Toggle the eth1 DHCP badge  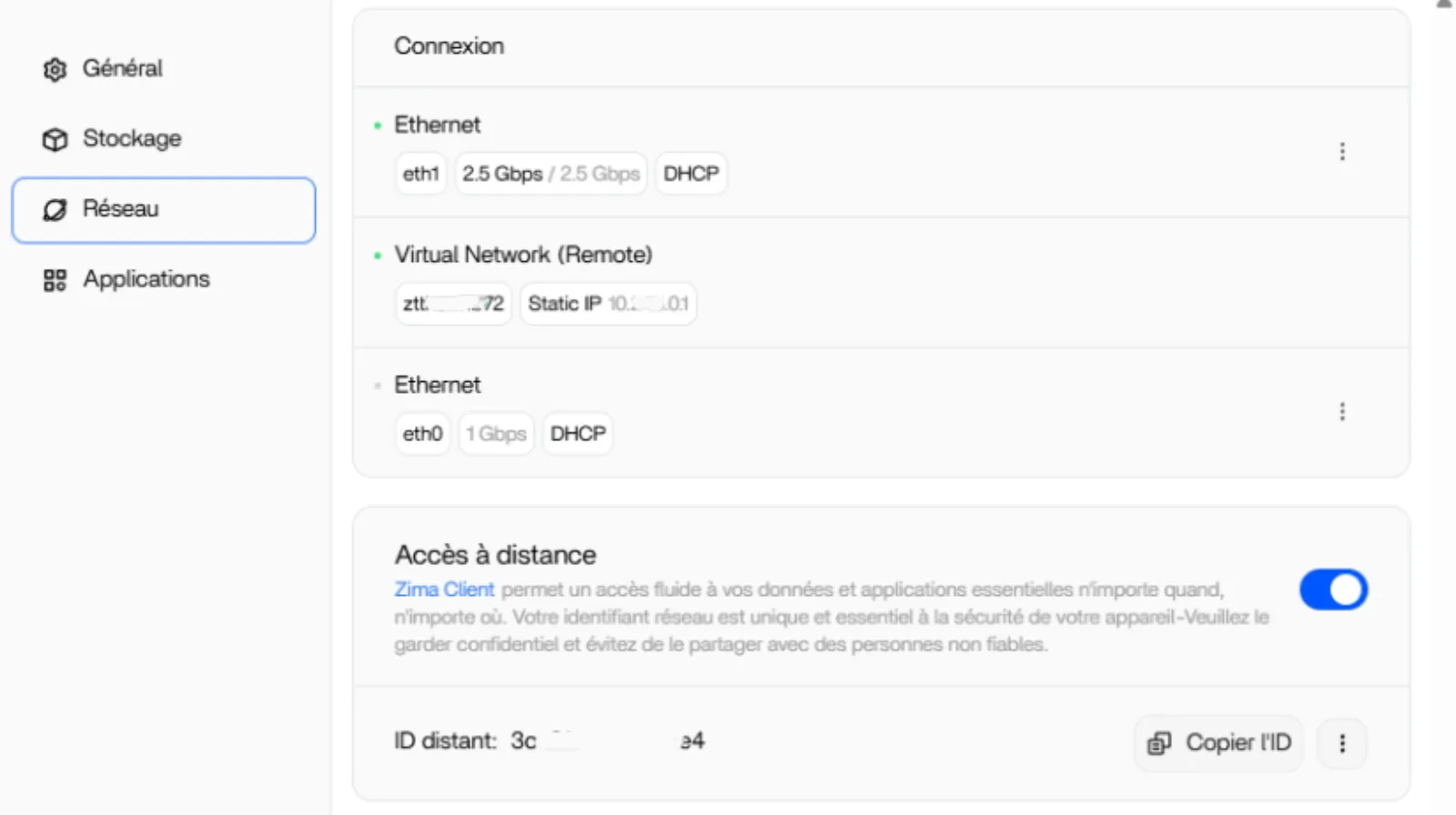click(691, 173)
